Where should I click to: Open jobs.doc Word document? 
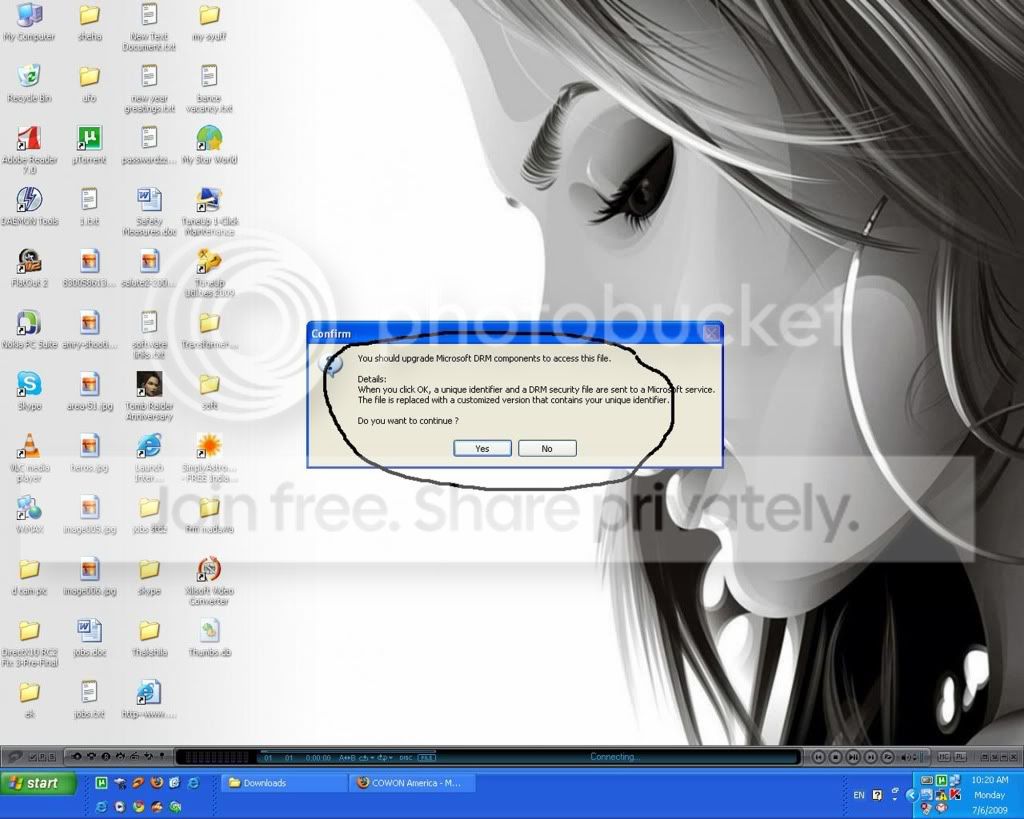click(x=89, y=637)
